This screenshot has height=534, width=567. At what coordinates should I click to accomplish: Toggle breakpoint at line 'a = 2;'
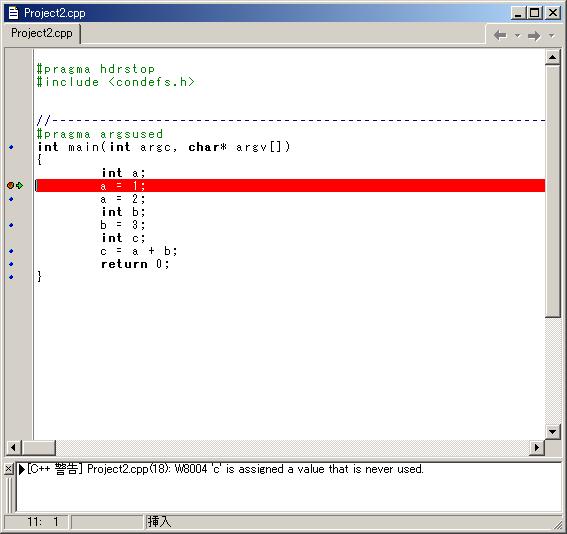pos(11,199)
